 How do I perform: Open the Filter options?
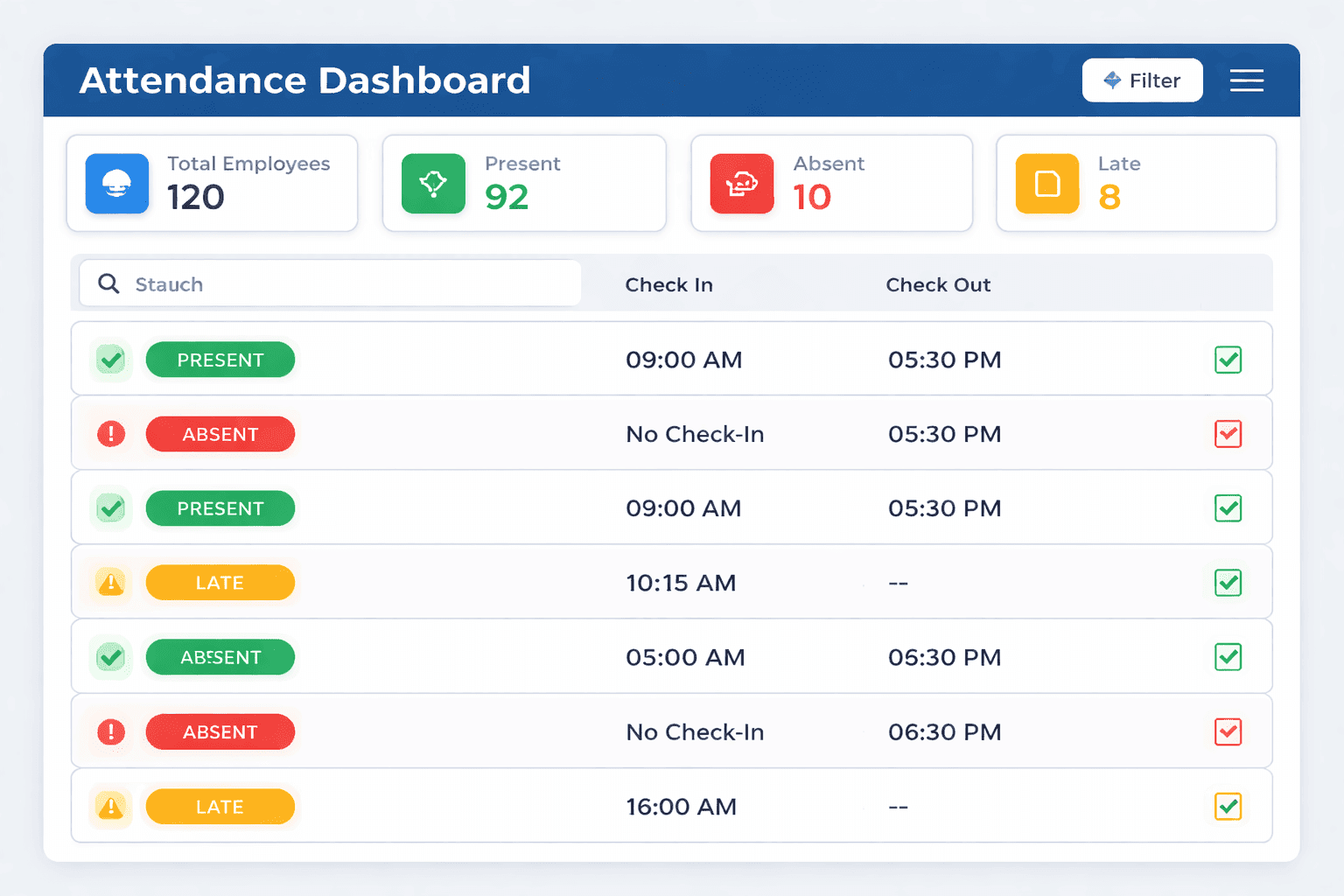[1142, 80]
